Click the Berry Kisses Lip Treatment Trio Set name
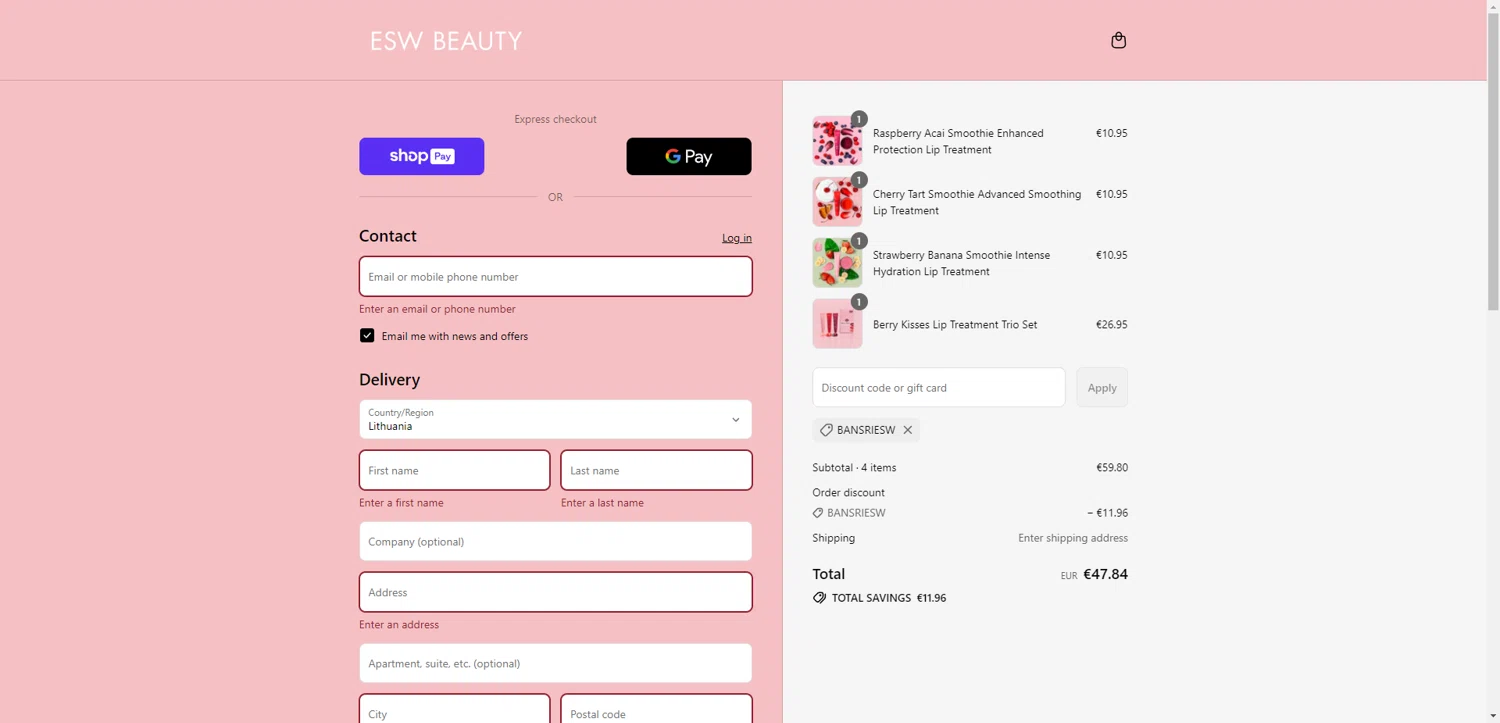1500x723 pixels. click(955, 324)
